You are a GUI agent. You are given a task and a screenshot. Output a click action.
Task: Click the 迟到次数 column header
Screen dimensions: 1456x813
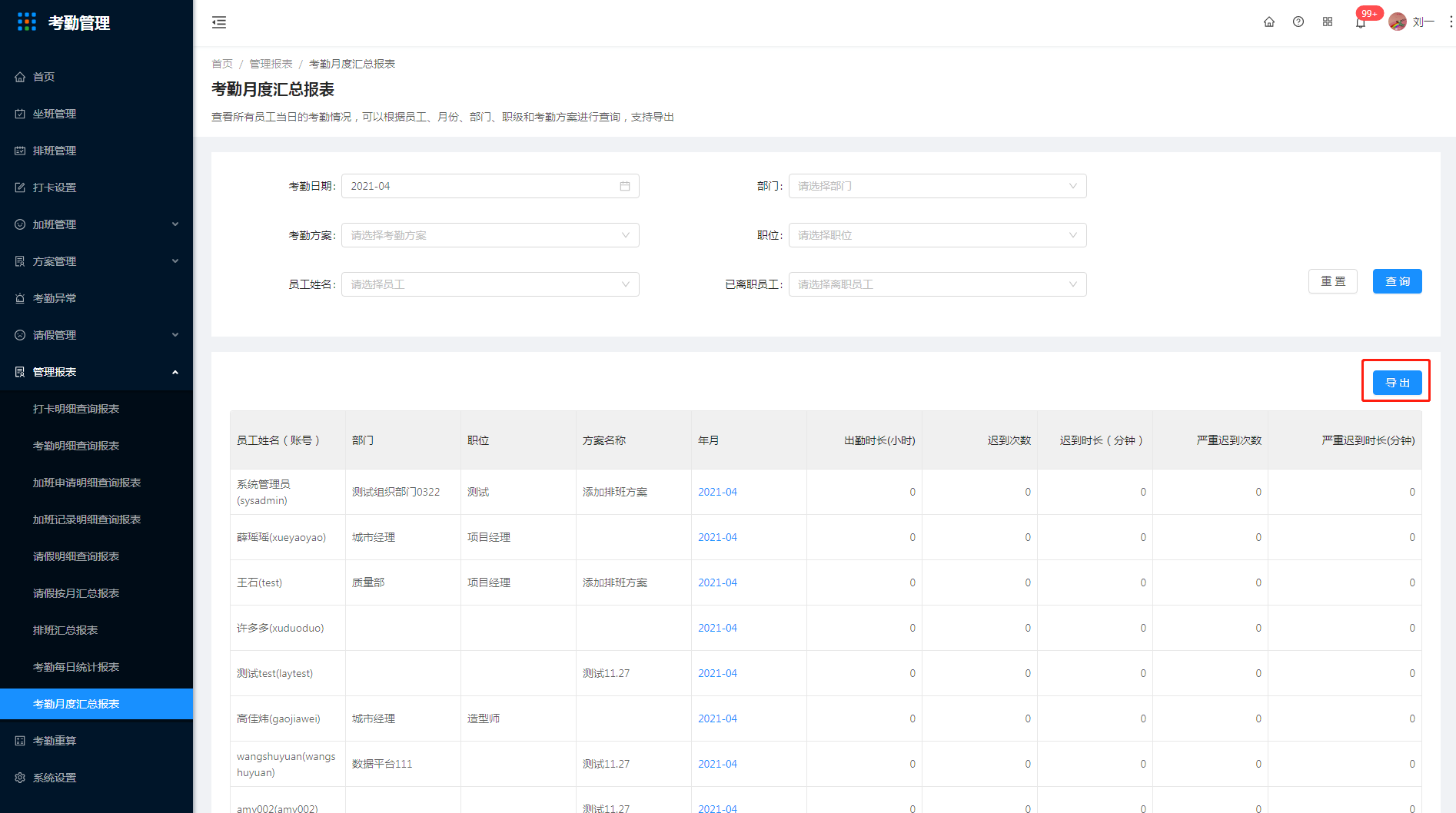pyautogui.click(x=979, y=440)
